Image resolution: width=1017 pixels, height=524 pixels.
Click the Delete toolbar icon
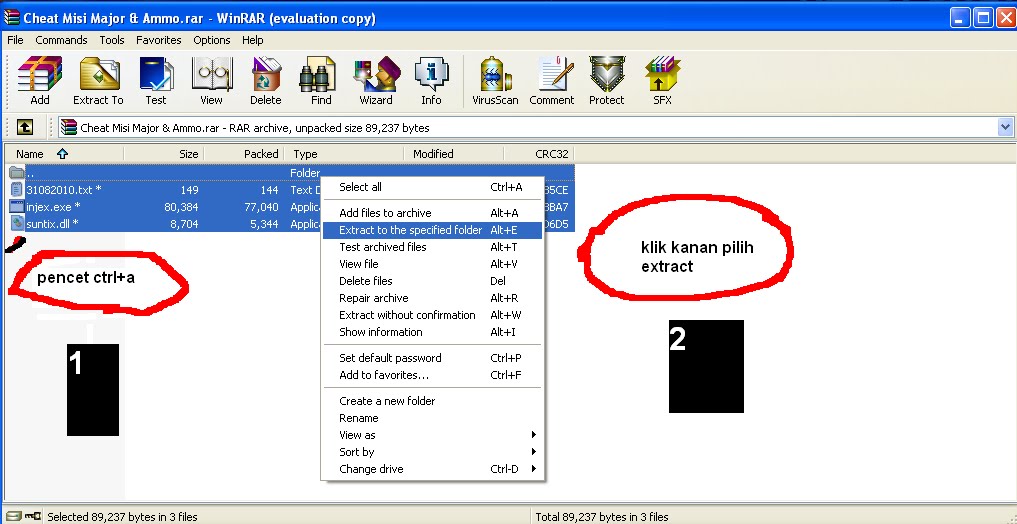[x=266, y=73]
